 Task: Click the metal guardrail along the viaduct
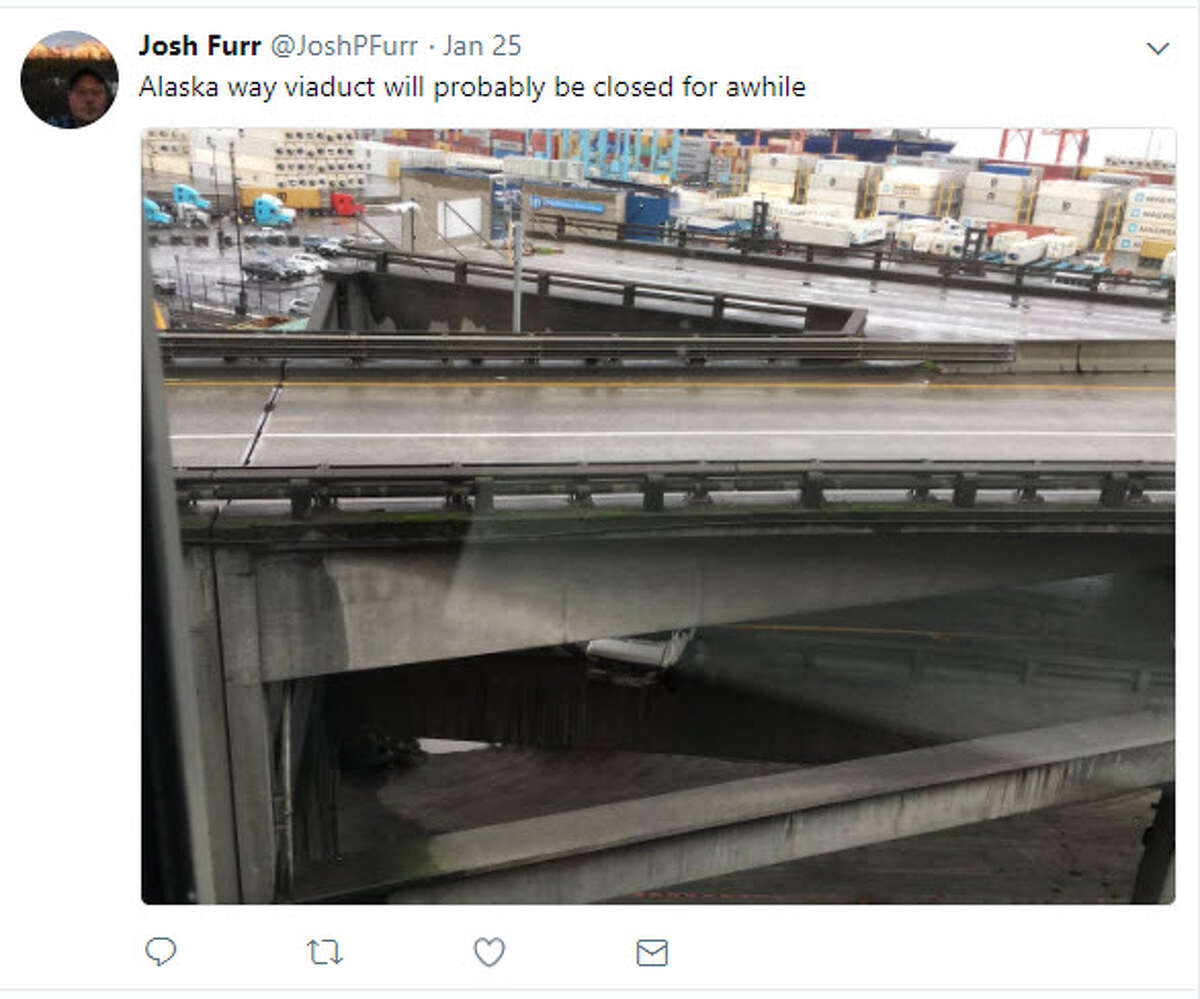tap(675, 486)
